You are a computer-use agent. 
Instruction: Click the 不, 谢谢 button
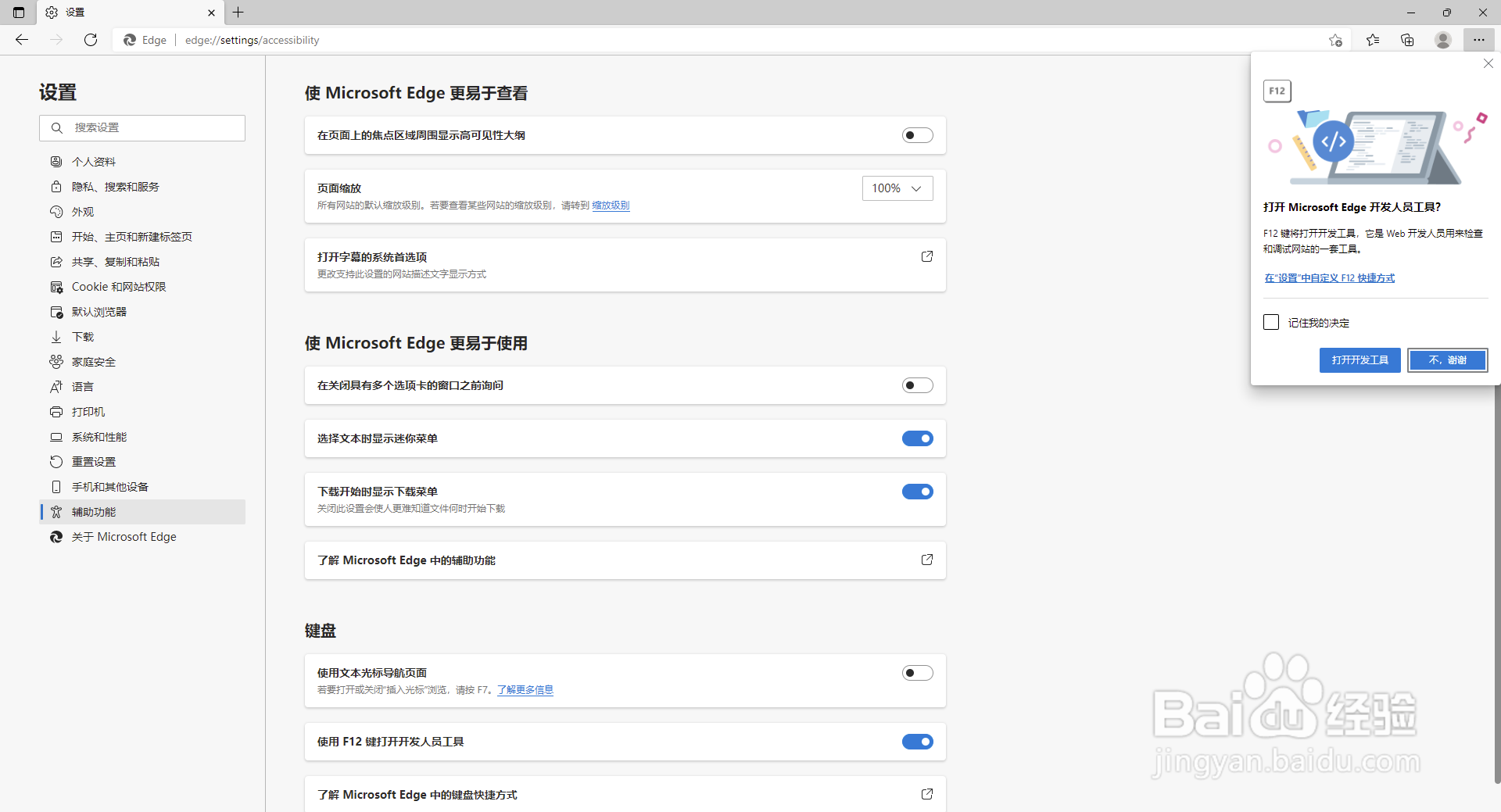pos(1447,360)
